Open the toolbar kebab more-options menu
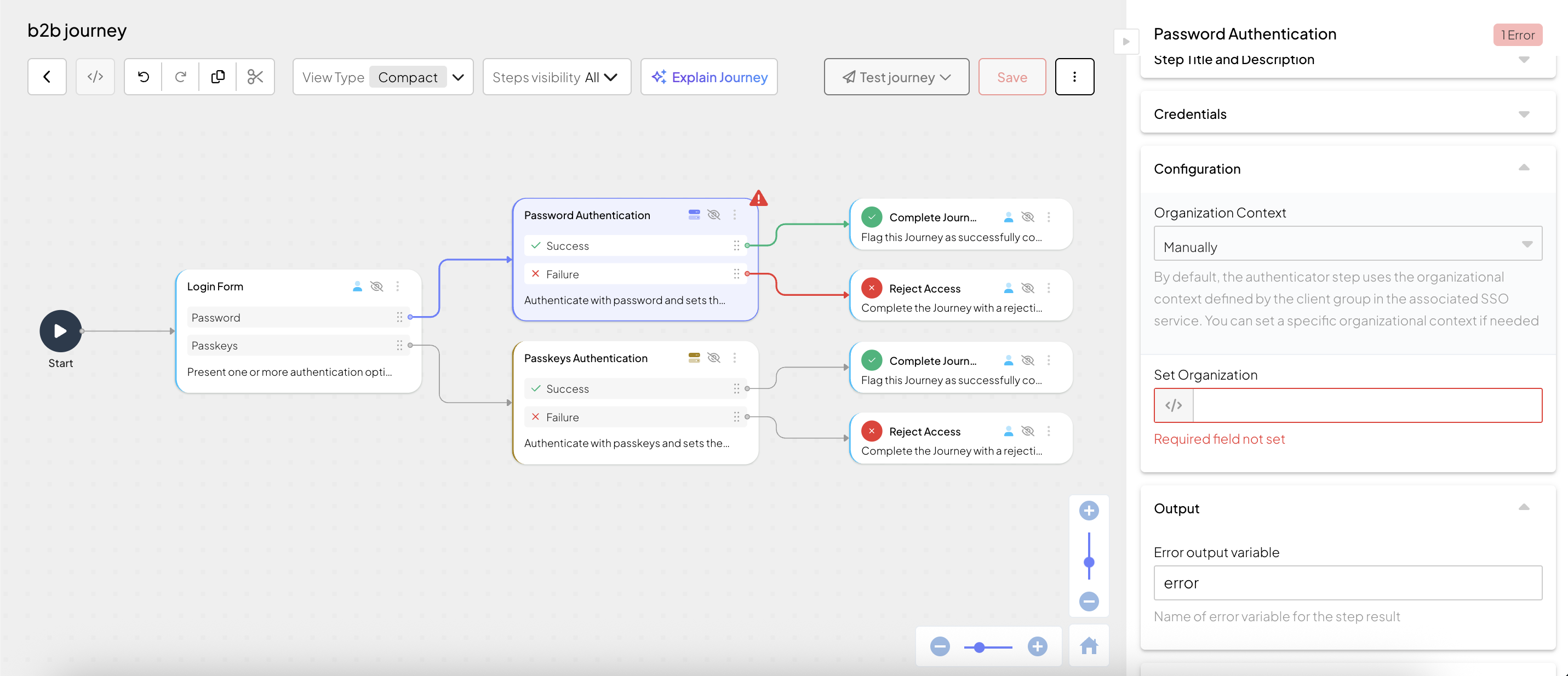The height and width of the screenshot is (676, 1568). pyautogui.click(x=1074, y=77)
